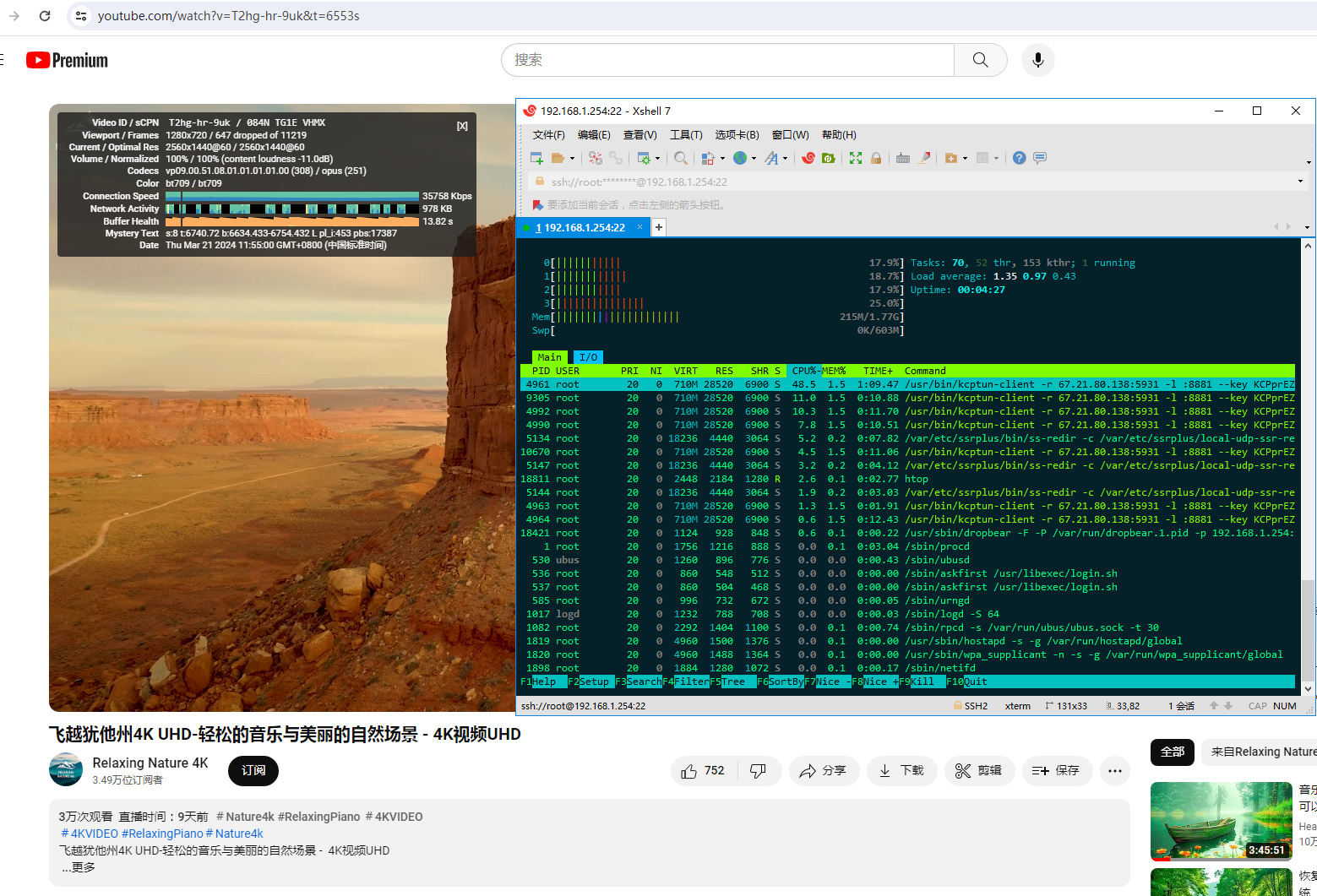Expand the ...更多 description text
Screen dimensions: 1317x896
point(78,867)
